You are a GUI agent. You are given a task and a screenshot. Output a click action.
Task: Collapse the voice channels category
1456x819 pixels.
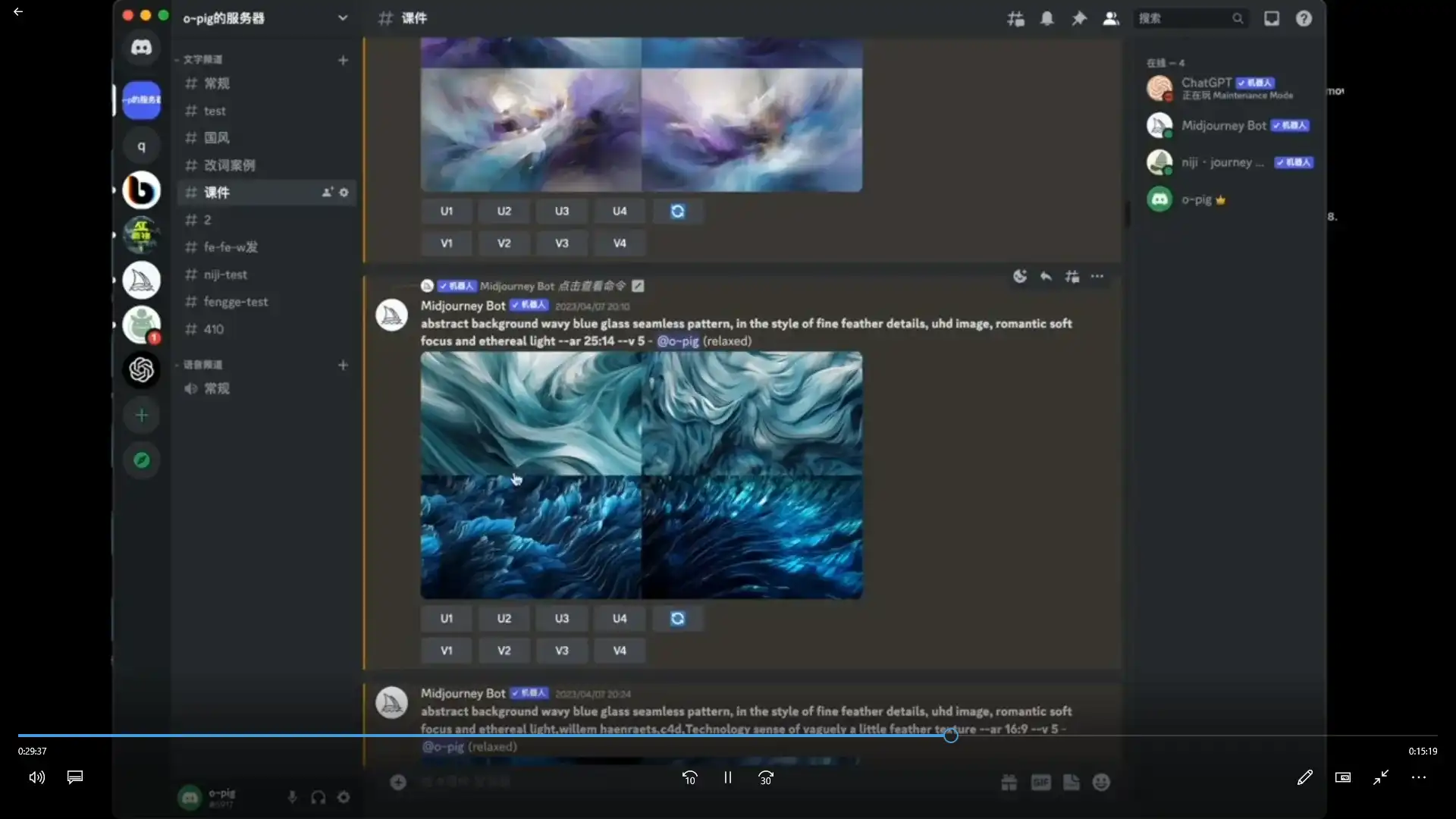(x=201, y=365)
